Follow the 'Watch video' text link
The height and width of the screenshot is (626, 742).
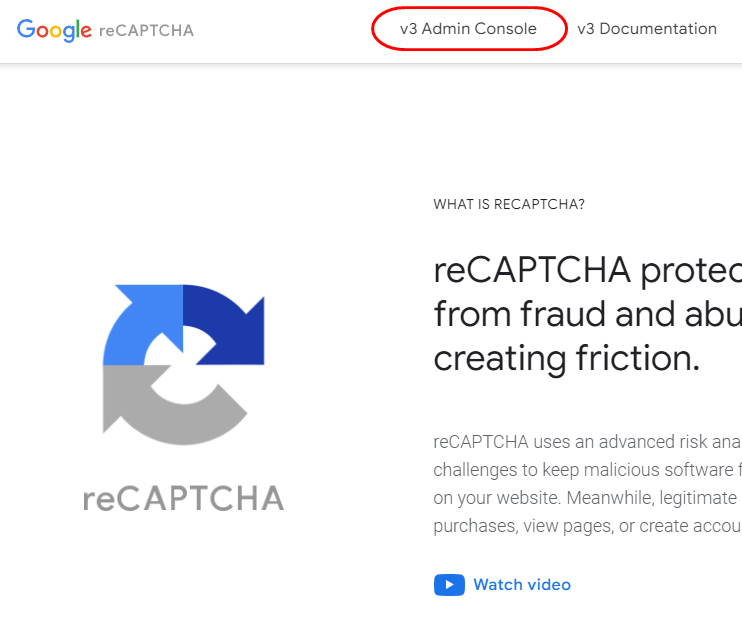pos(521,584)
